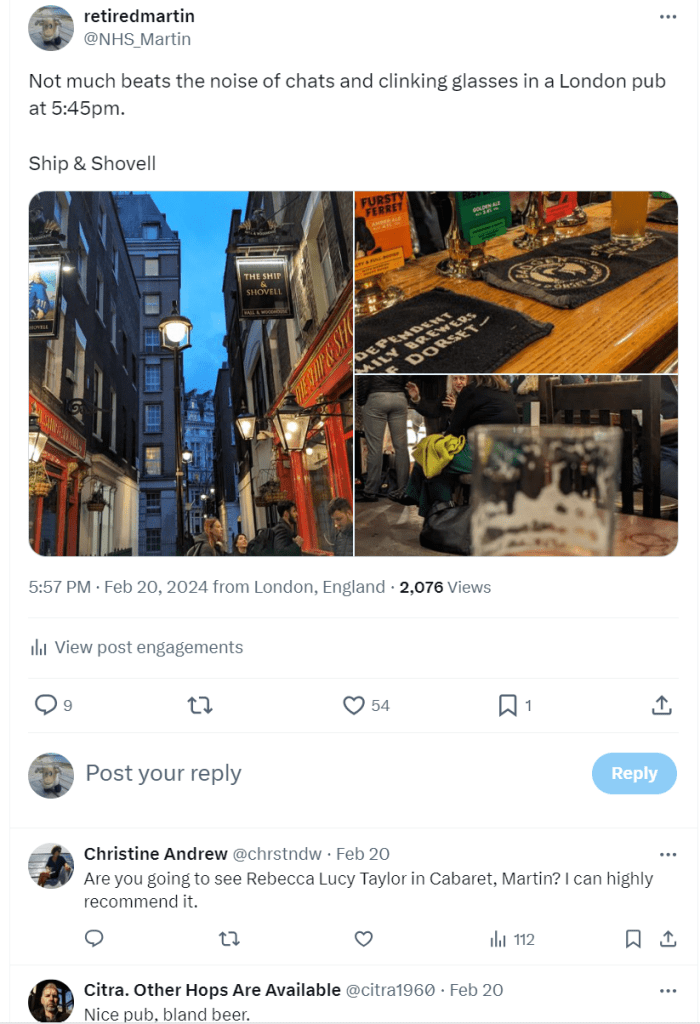The image size is (700, 1024).
Task: Share the main post with the upload icon
Action: click(661, 705)
